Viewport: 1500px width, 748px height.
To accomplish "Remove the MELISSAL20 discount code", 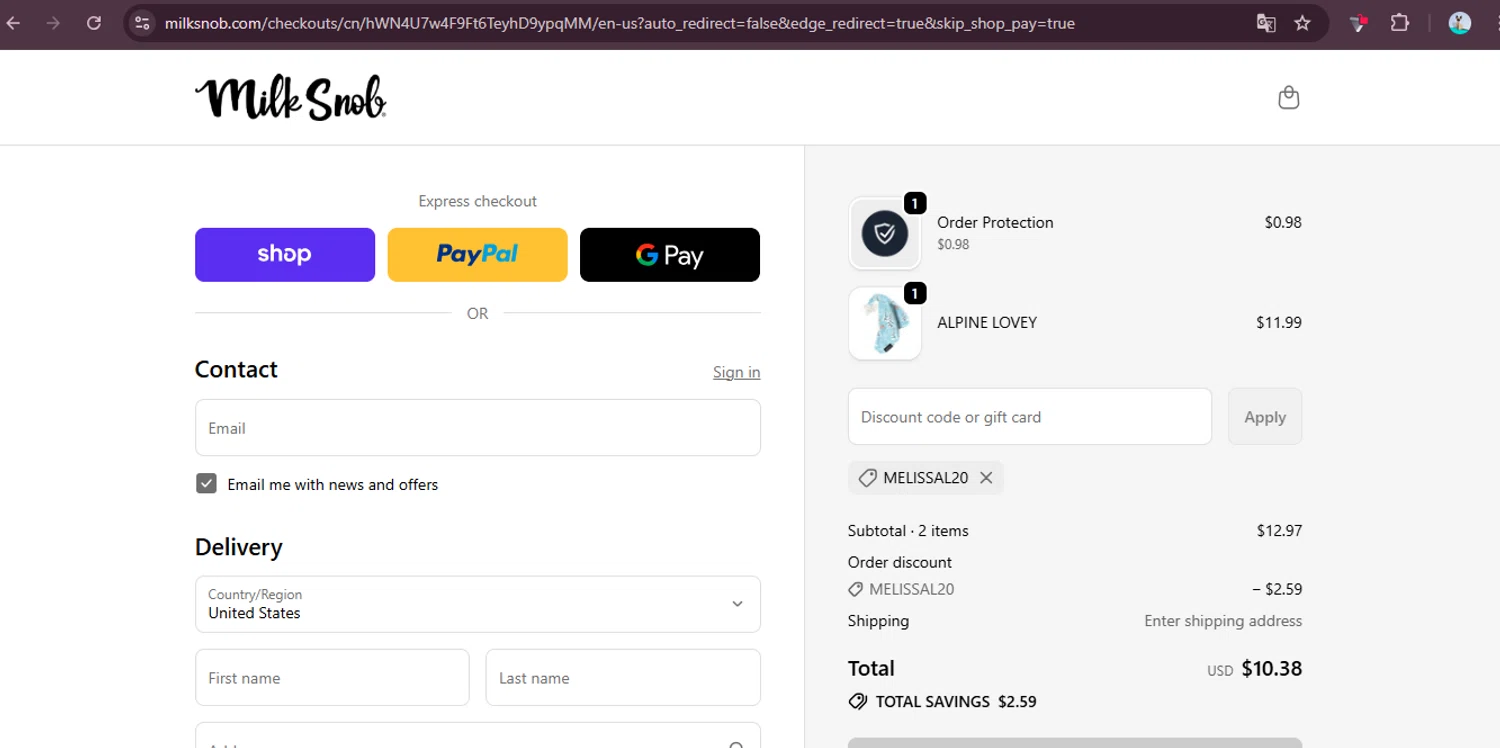I will pos(986,478).
